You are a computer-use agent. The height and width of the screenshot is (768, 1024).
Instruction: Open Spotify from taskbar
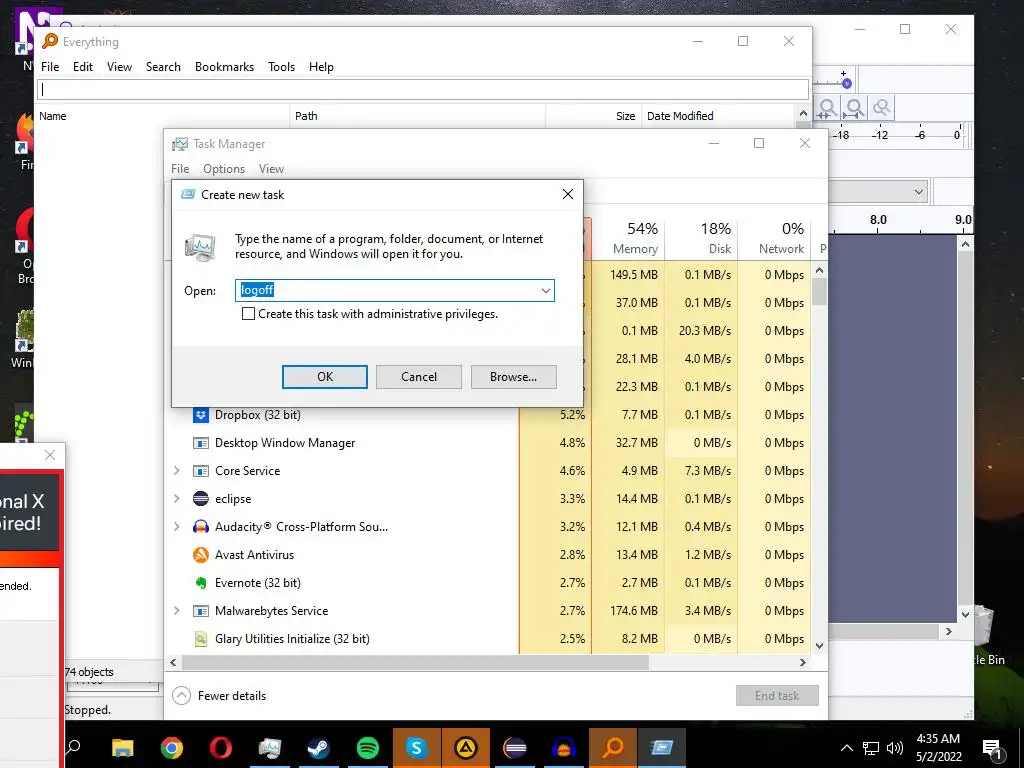point(368,748)
